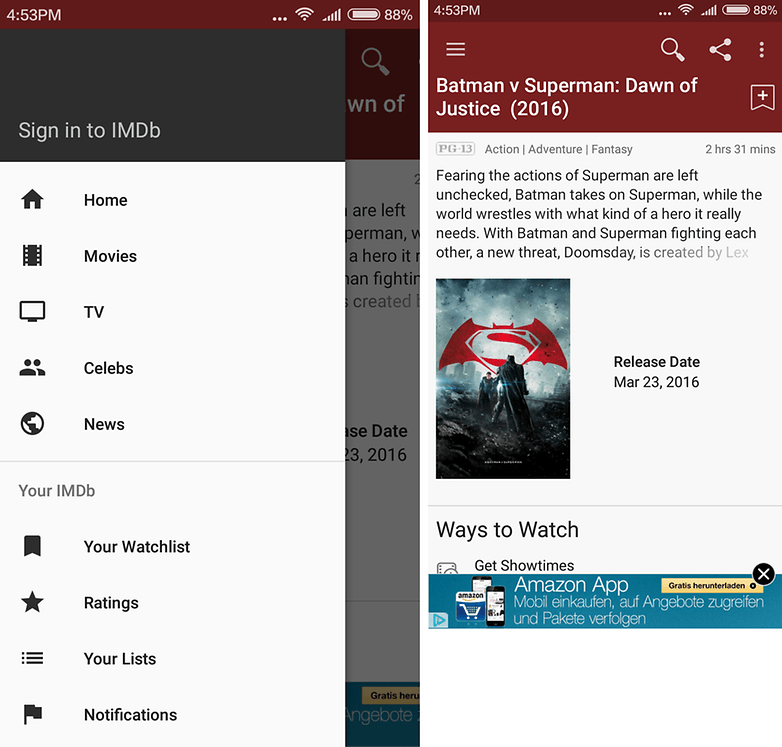Tap the TV monitor icon in the drawer
The width and height of the screenshot is (782, 747).
pos(32,311)
